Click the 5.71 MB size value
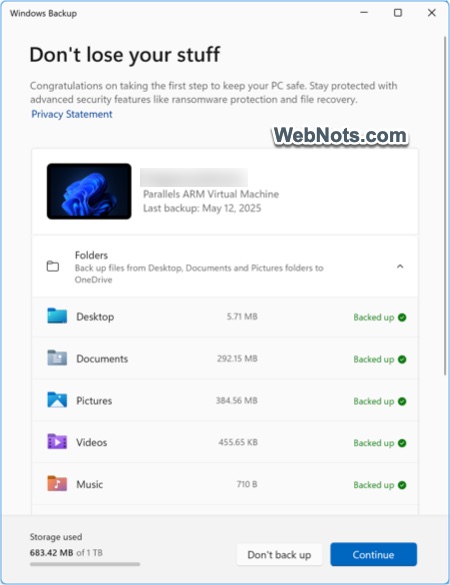Image resolution: width=450 pixels, height=585 pixels. pyautogui.click(x=242, y=316)
